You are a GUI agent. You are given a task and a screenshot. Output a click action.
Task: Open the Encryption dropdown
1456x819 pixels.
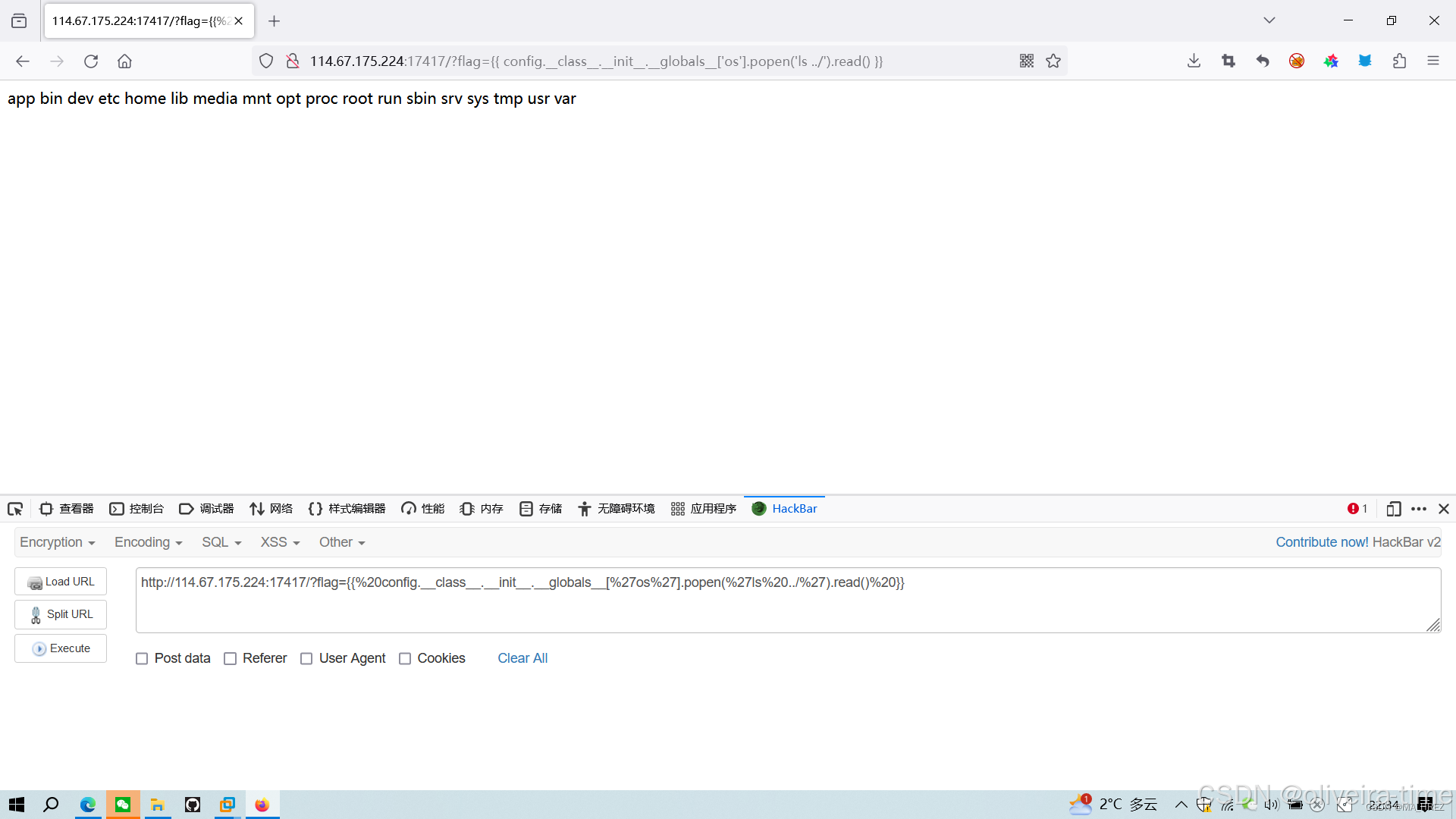(x=57, y=541)
